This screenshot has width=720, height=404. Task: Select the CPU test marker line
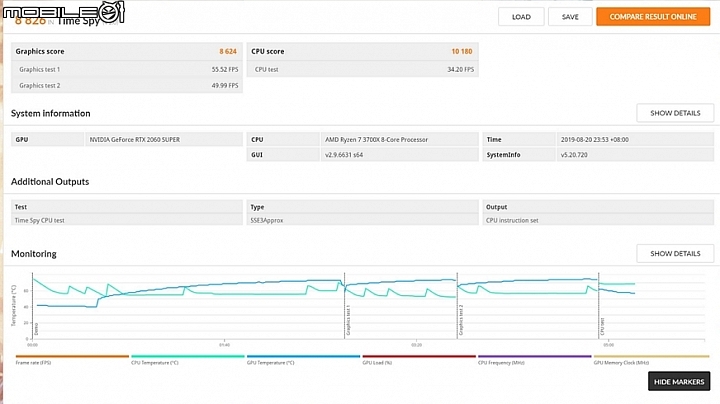[x=599, y=306]
